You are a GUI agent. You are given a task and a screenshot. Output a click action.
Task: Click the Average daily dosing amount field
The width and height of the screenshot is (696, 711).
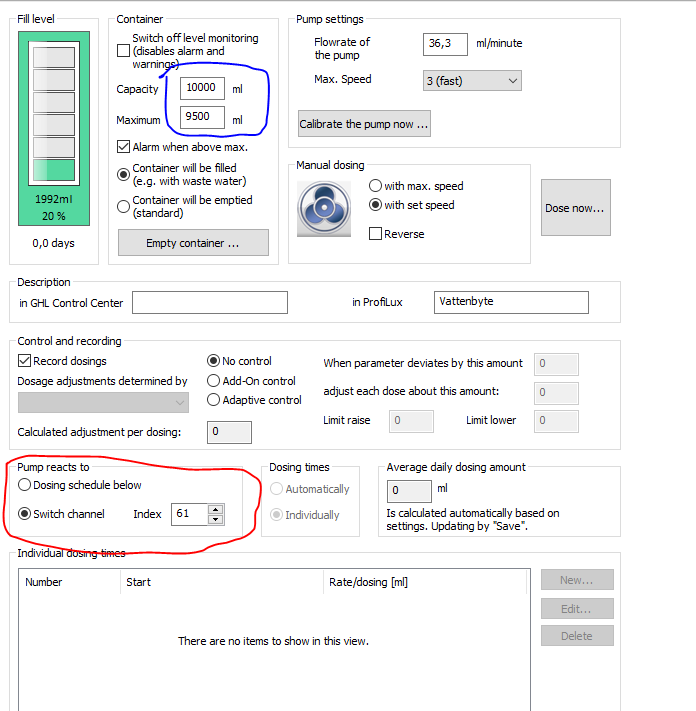pyautogui.click(x=409, y=491)
